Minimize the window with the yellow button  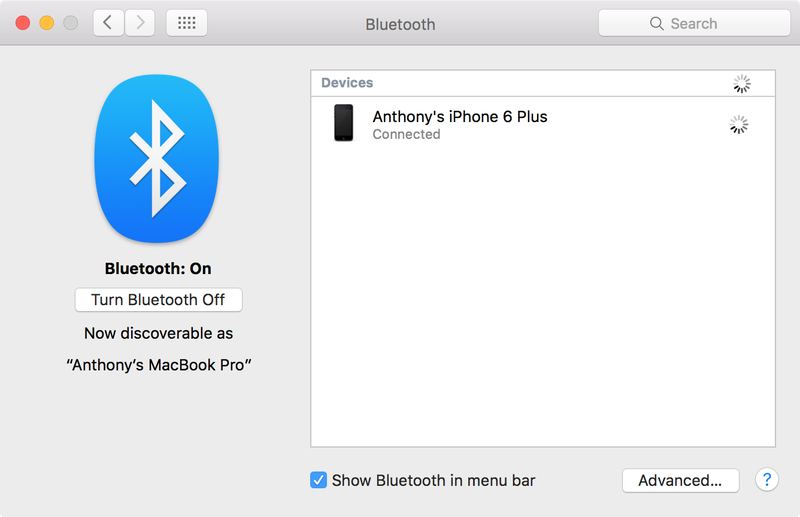pyautogui.click(x=46, y=23)
